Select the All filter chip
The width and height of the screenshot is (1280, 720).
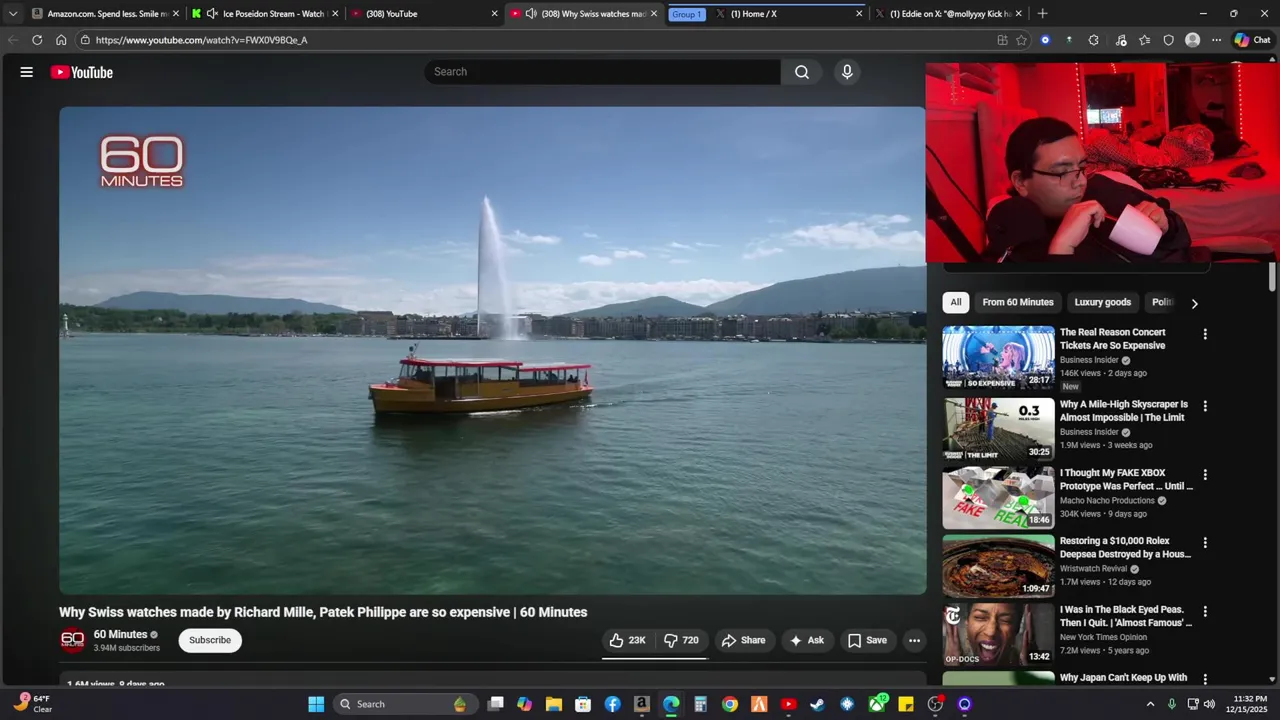(956, 302)
